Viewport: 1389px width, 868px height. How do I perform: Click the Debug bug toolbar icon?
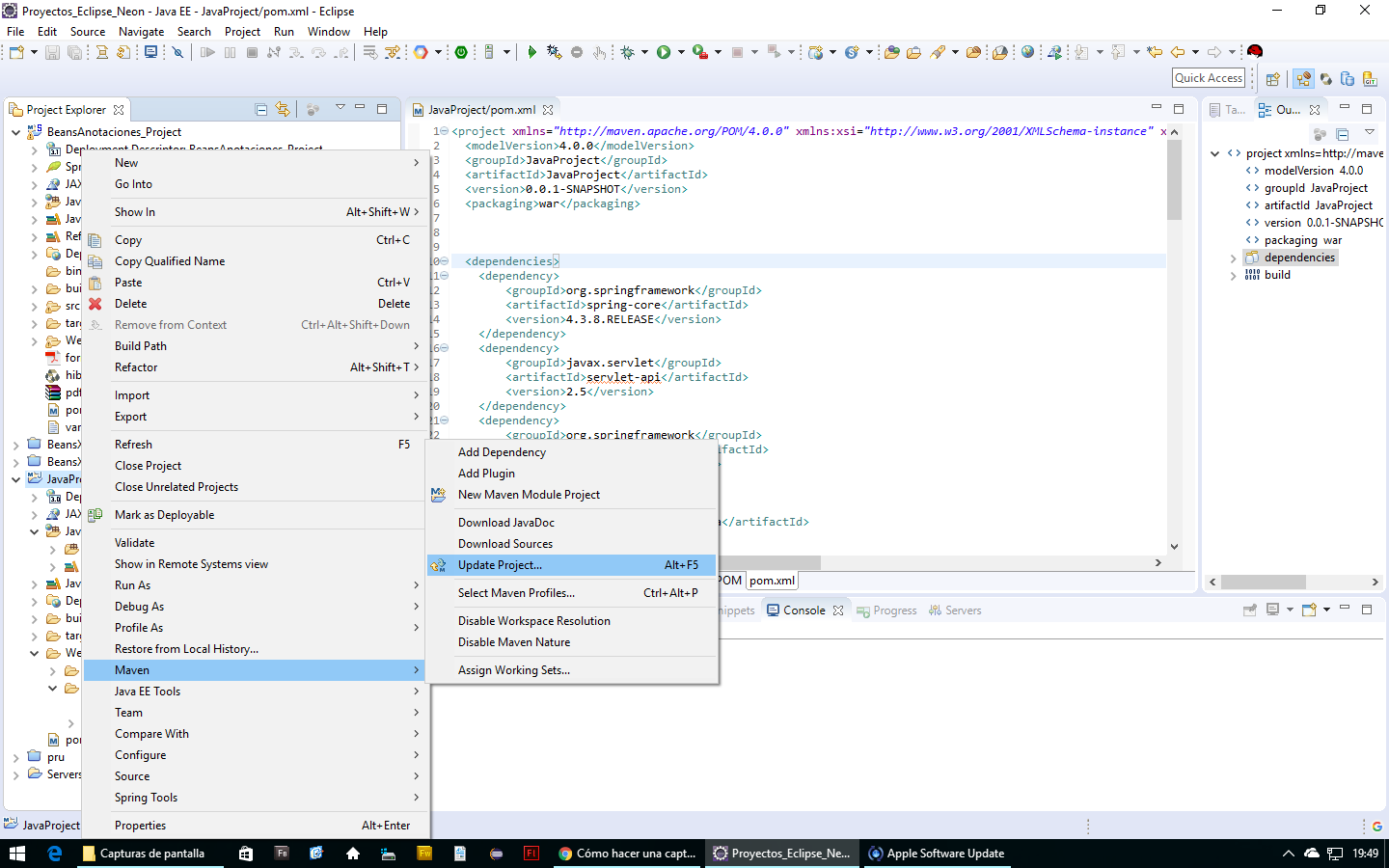(628, 52)
